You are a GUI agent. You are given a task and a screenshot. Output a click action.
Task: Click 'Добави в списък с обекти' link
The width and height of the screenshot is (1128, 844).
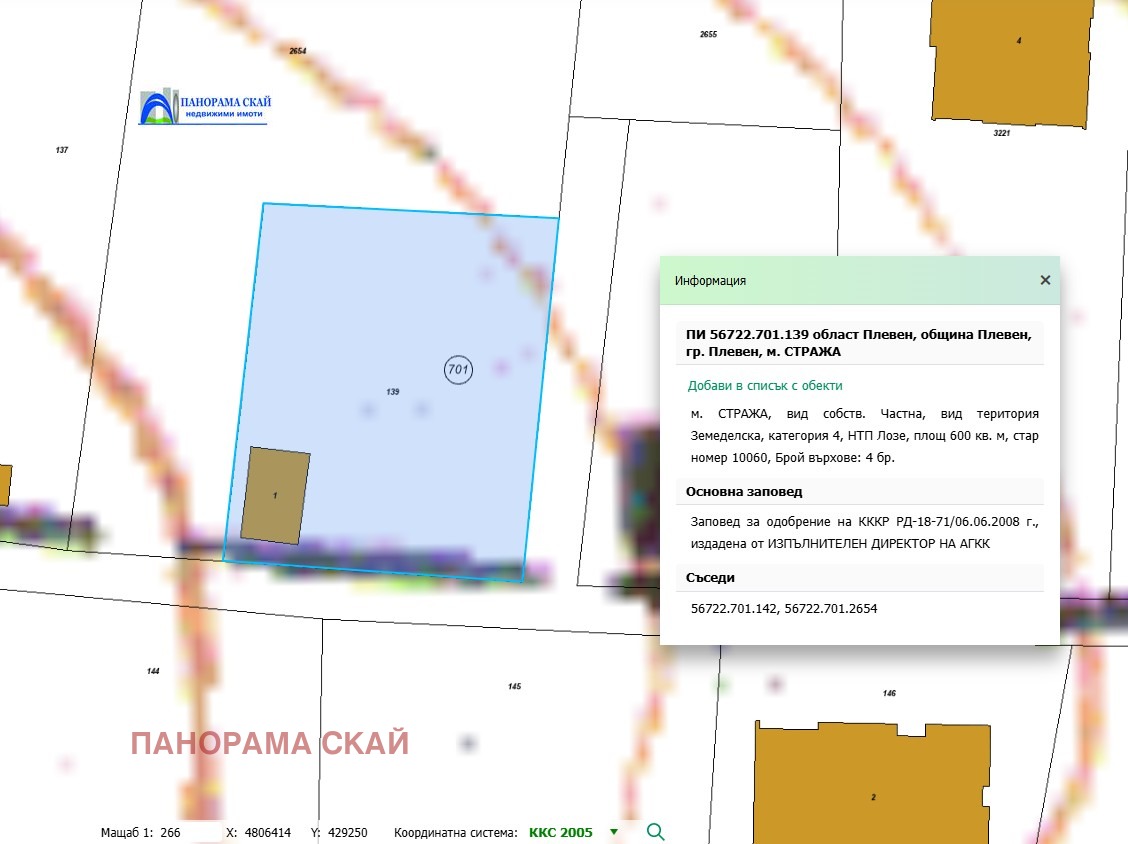[x=765, y=385]
